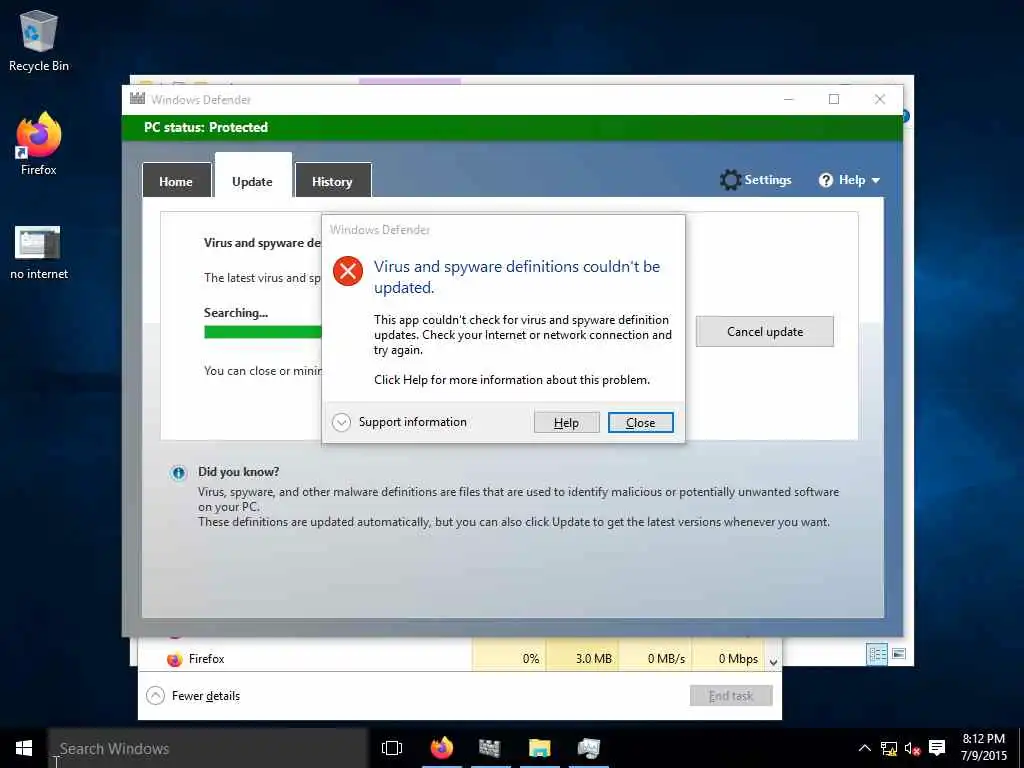1024x768 pixels.
Task: Click the Firefox process name in Task Manager
Action: [x=206, y=659]
